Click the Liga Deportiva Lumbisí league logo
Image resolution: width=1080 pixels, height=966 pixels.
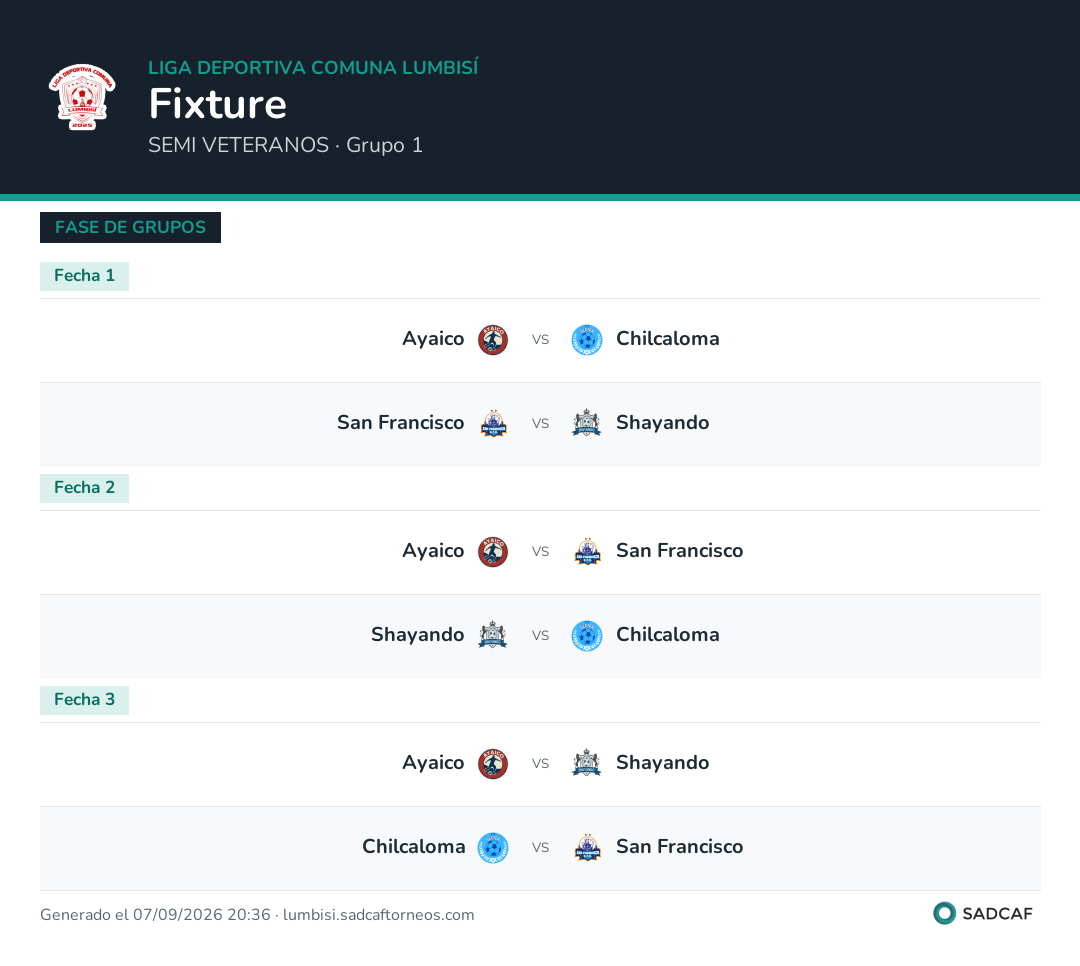(x=82, y=96)
